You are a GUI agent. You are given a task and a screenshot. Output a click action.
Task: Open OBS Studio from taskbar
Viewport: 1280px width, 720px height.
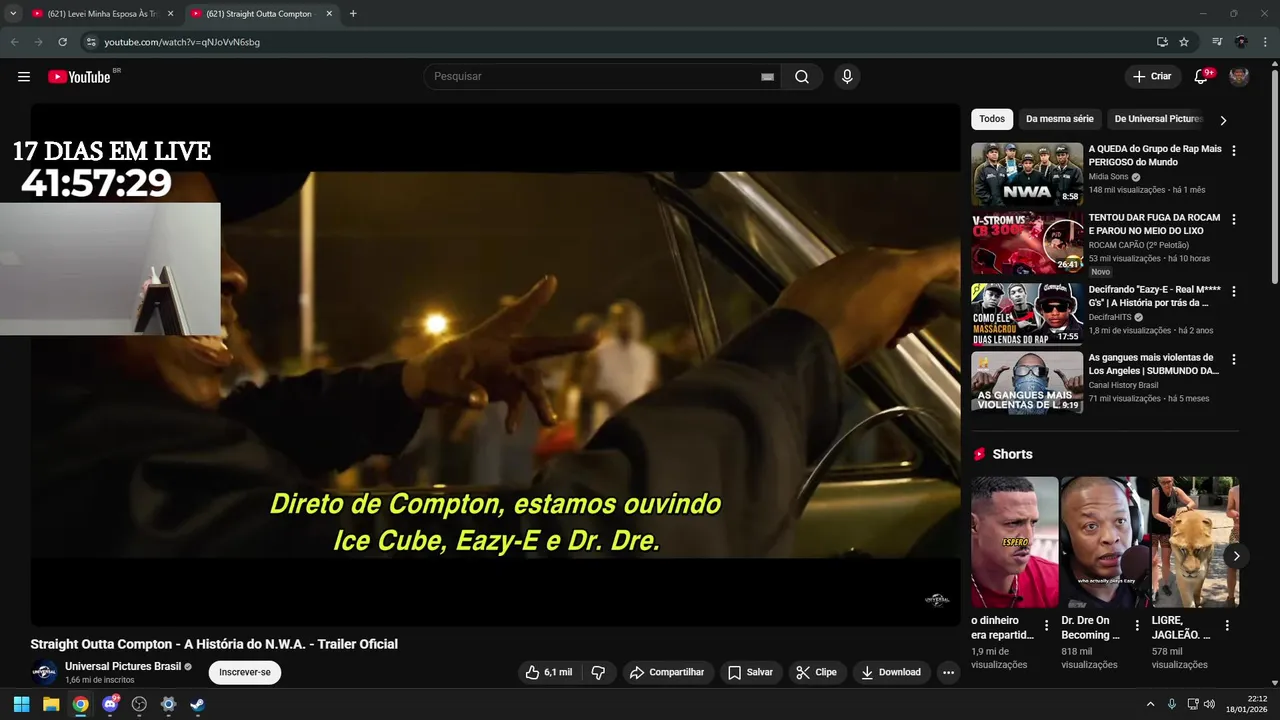click(139, 704)
